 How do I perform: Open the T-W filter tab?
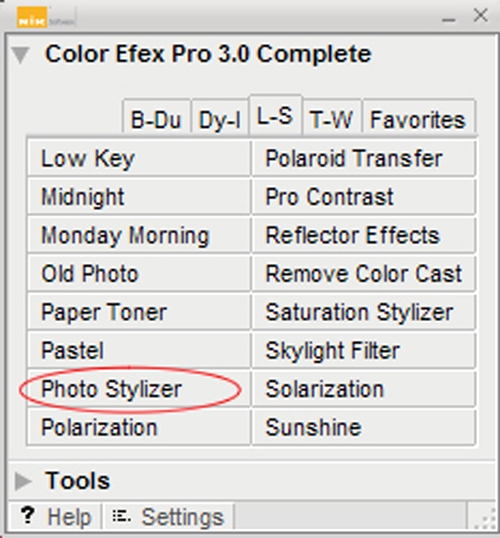(x=331, y=119)
